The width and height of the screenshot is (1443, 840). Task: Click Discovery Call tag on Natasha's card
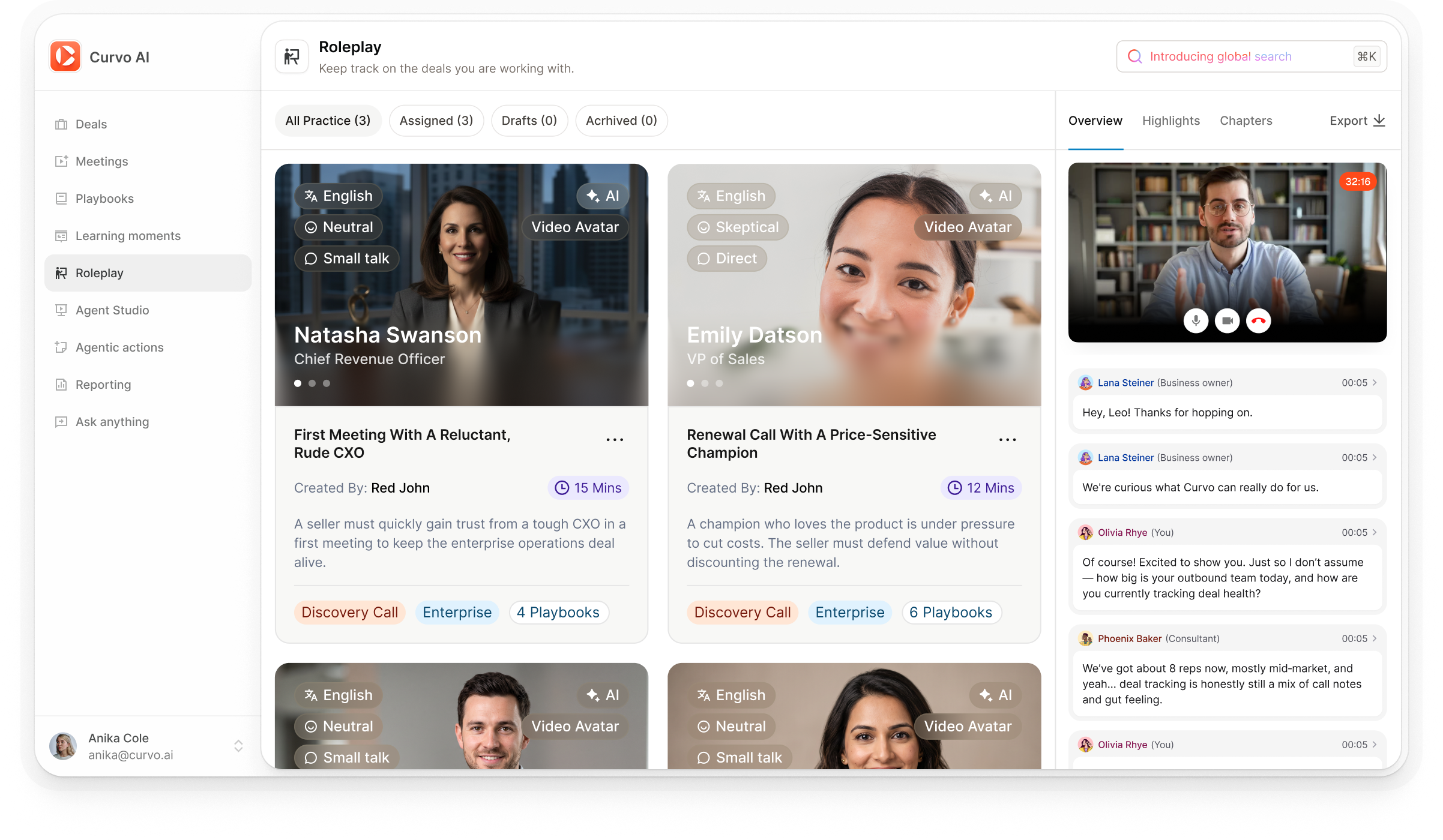click(x=350, y=613)
